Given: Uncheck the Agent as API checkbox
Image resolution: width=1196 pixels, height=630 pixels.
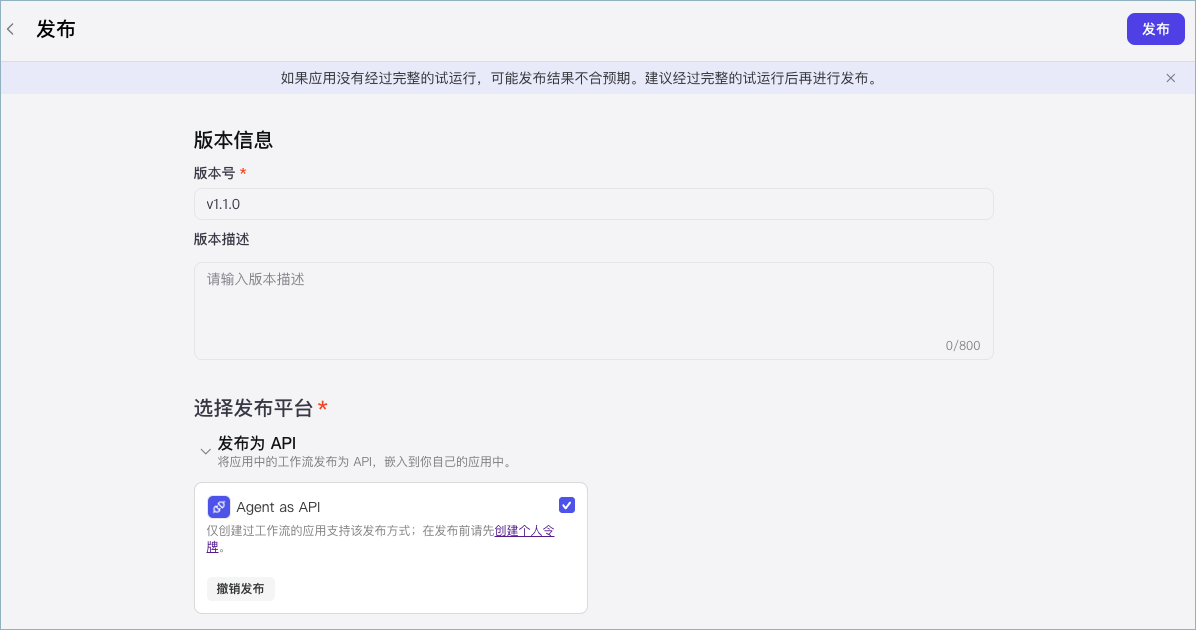Looking at the screenshot, I should [x=567, y=505].
